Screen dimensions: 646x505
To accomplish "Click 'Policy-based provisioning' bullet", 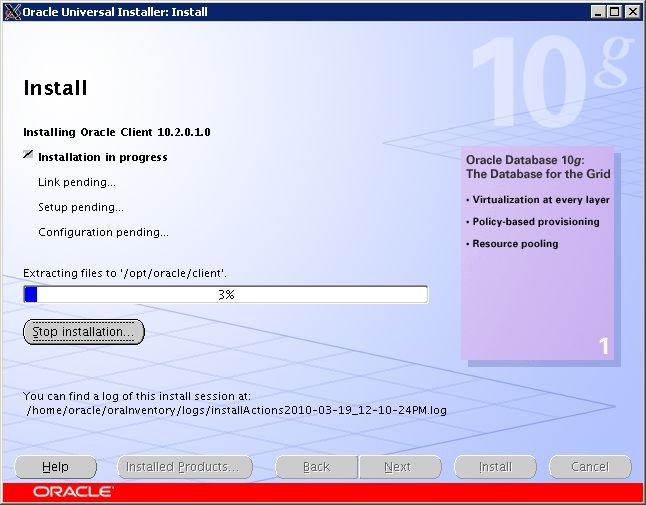I will (x=533, y=222).
